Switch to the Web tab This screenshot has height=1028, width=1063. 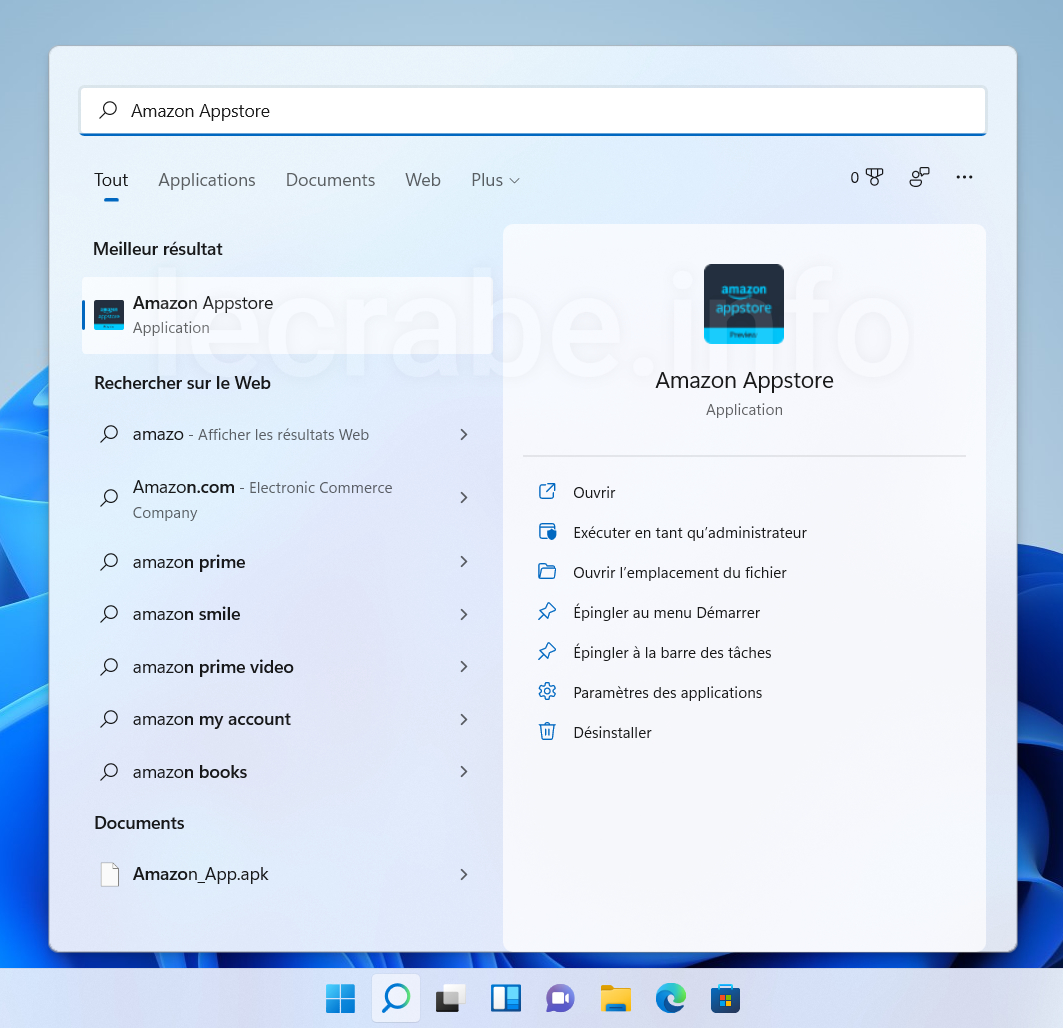423,180
